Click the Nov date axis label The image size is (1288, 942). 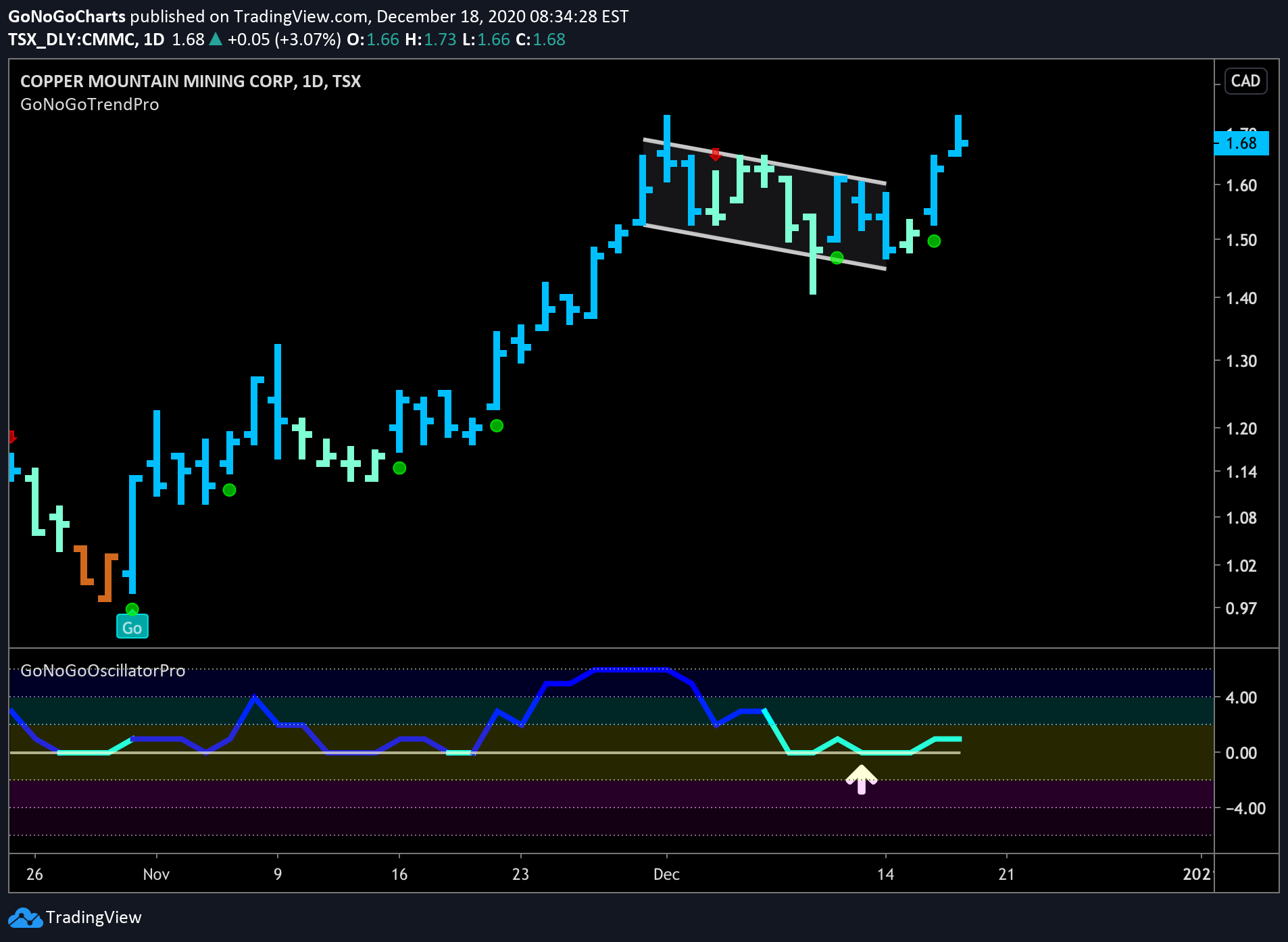point(156,874)
